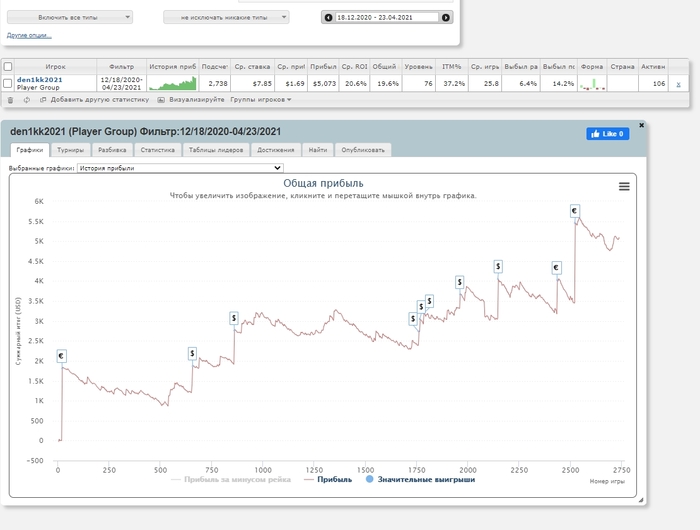Click the euro win marker near game 0
700x530 pixels.
click(x=62, y=356)
